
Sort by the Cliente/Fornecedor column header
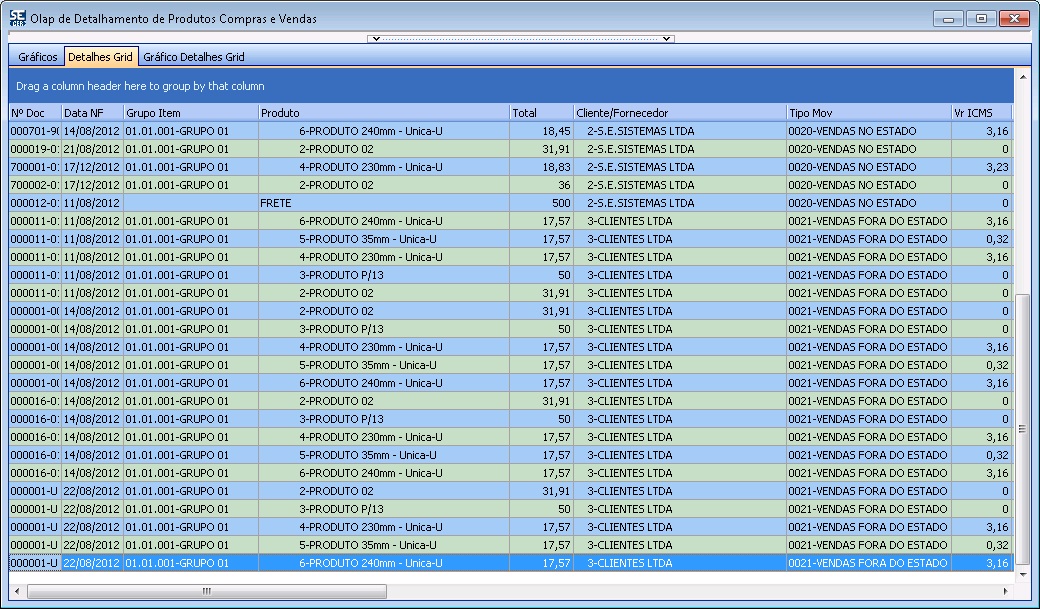[x=679, y=113]
